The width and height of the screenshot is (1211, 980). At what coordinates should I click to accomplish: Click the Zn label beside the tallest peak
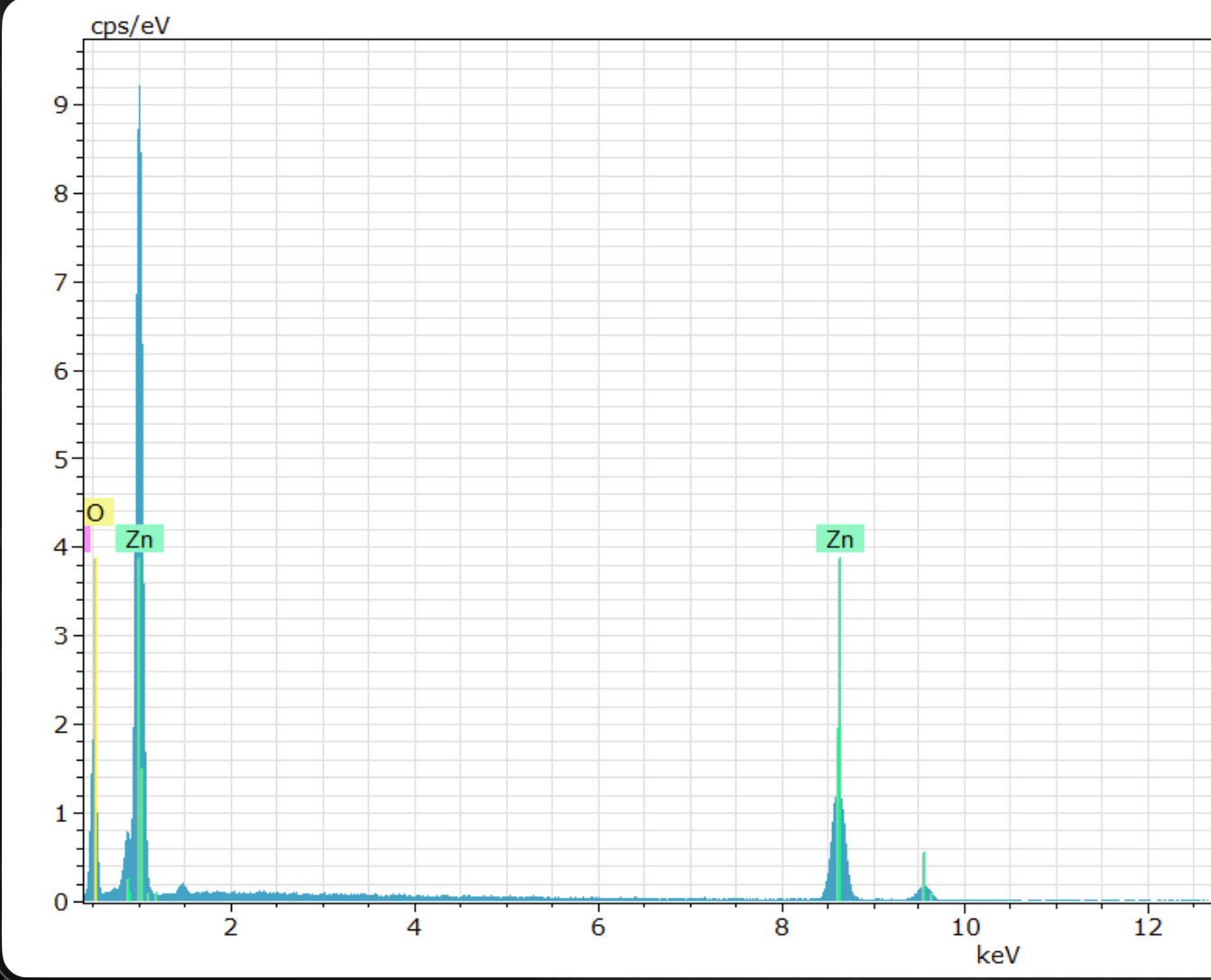click(x=139, y=539)
